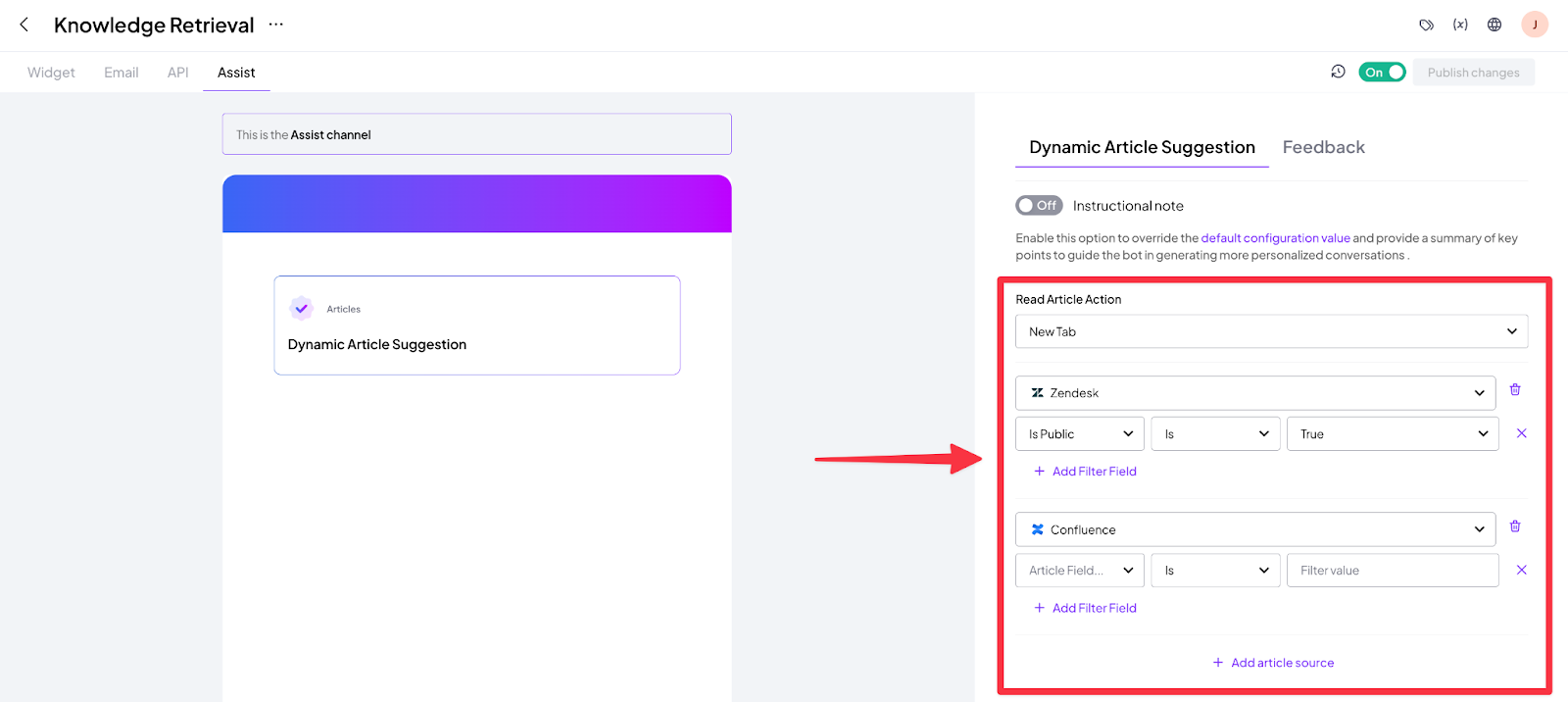The width and height of the screenshot is (1568, 702).
Task: Click the tags icon in top bar
Action: [x=1427, y=25]
